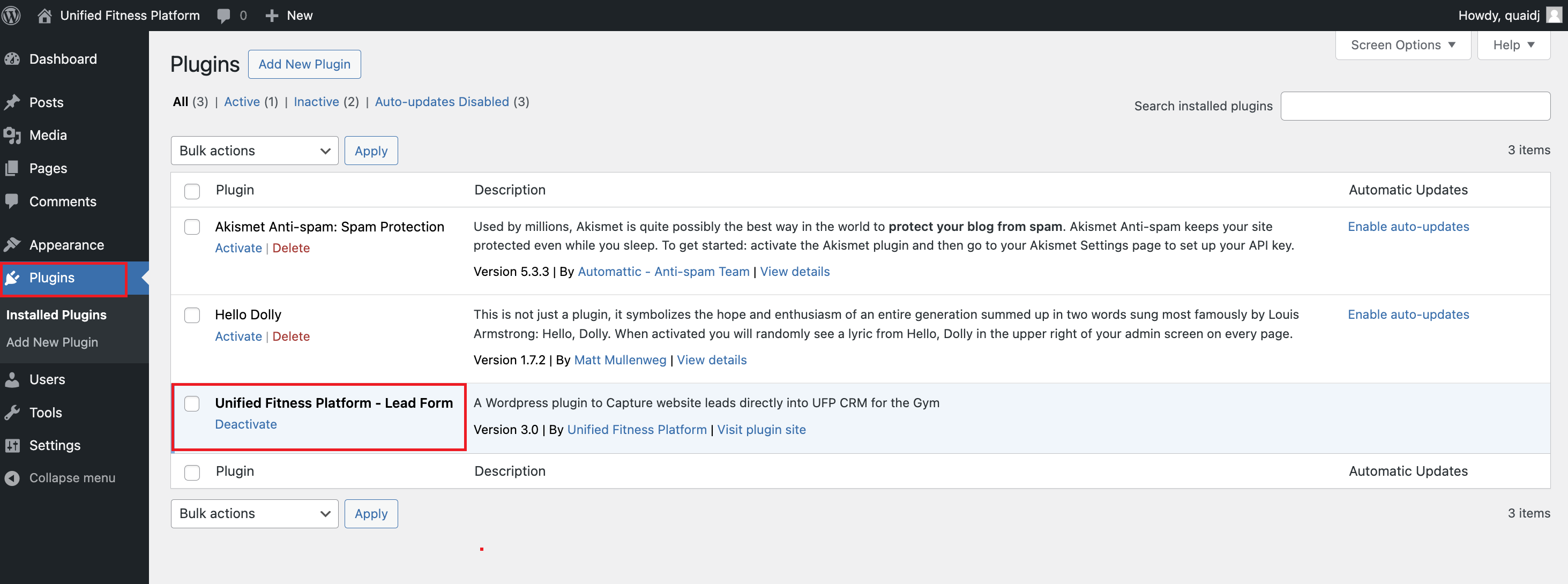Click the Media sidebar icon

12,135
